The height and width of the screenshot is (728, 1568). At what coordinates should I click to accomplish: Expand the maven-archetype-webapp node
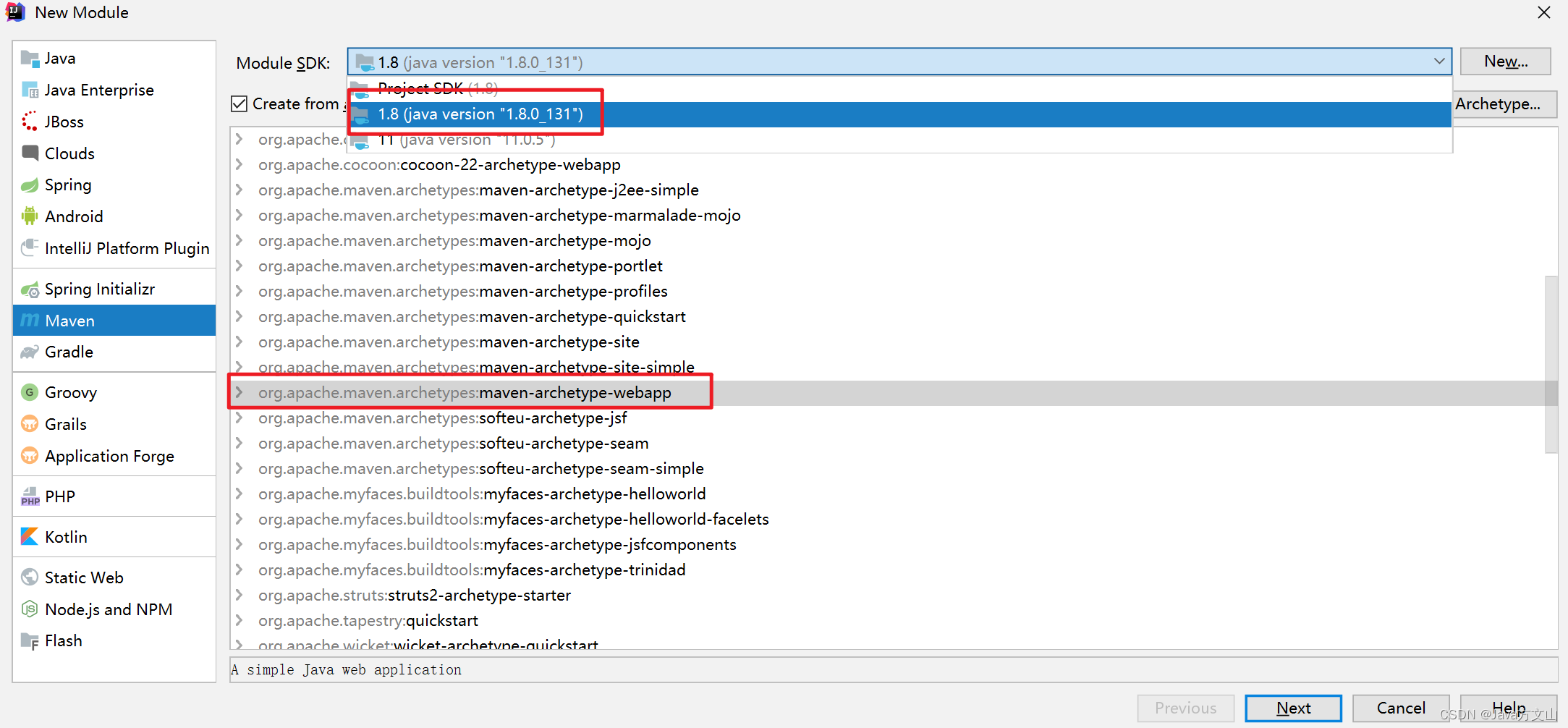pos(240,393)
